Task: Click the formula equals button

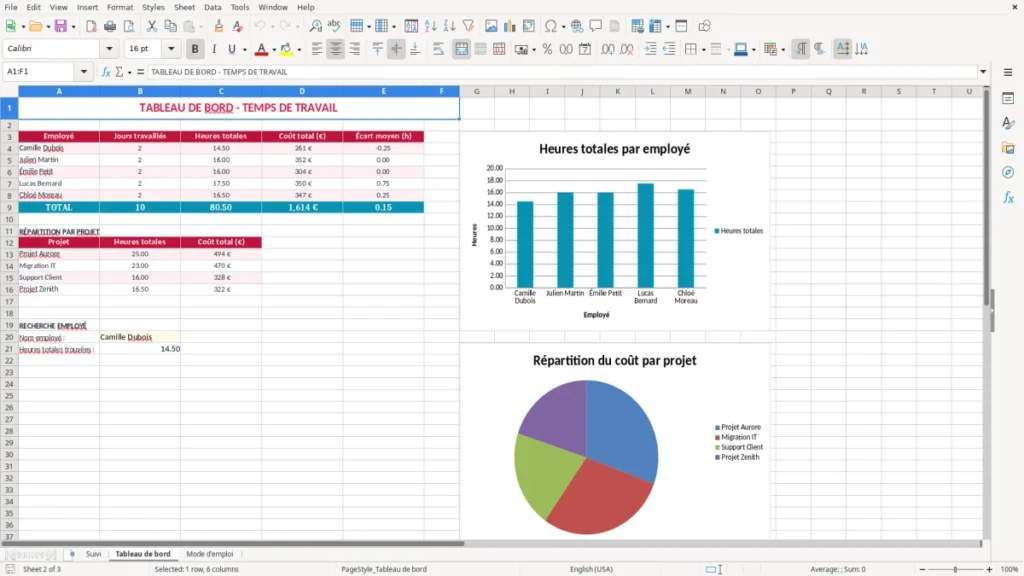Action: [140, 72]
